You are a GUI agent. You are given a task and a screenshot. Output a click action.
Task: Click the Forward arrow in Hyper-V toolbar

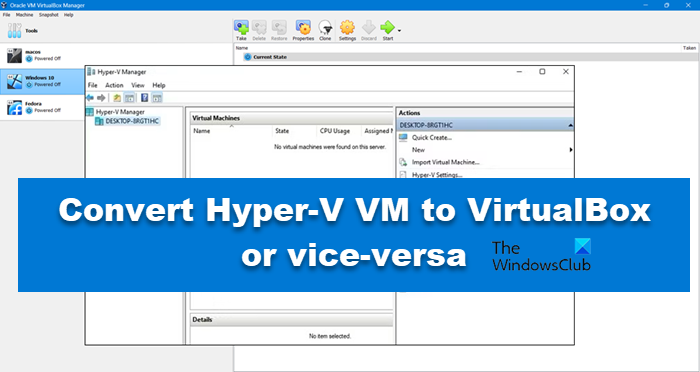(x=101, y=98)
